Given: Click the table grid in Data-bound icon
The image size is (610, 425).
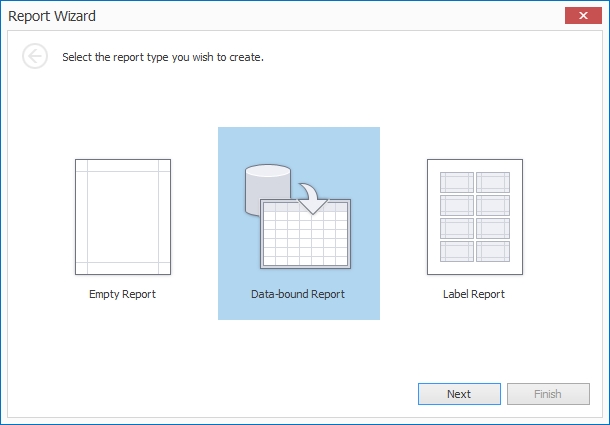Looking at the screenshot, I should coord(304,235).
